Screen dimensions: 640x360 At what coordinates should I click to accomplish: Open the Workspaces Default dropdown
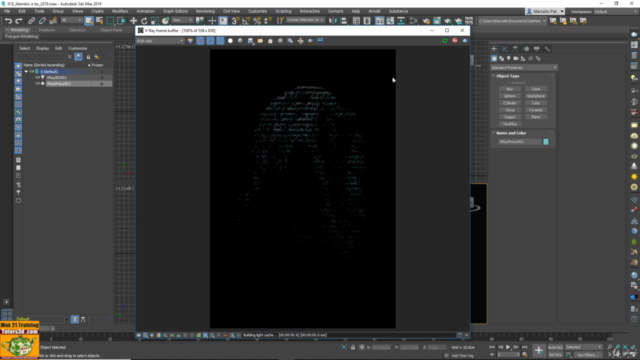(x=615, y=11)
